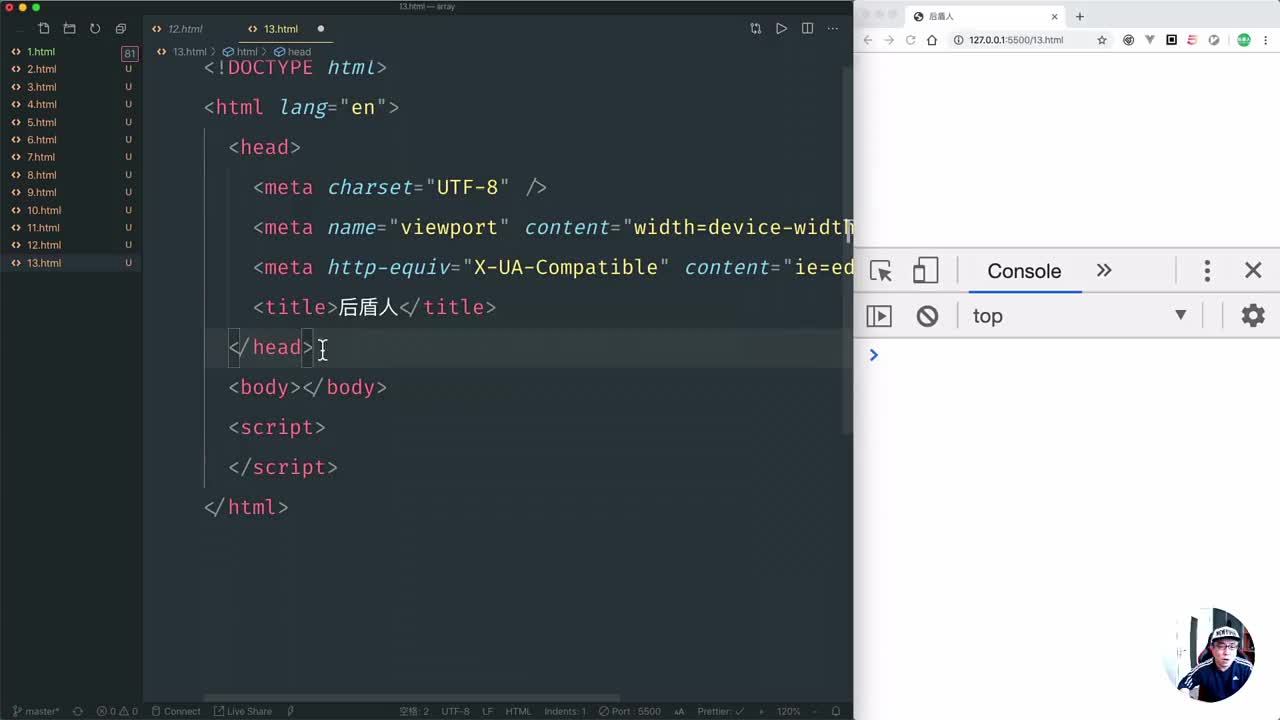Open 5.html in file explorer
The height and width of the screenshot is (720, 1280).
(x=70, y=122)
